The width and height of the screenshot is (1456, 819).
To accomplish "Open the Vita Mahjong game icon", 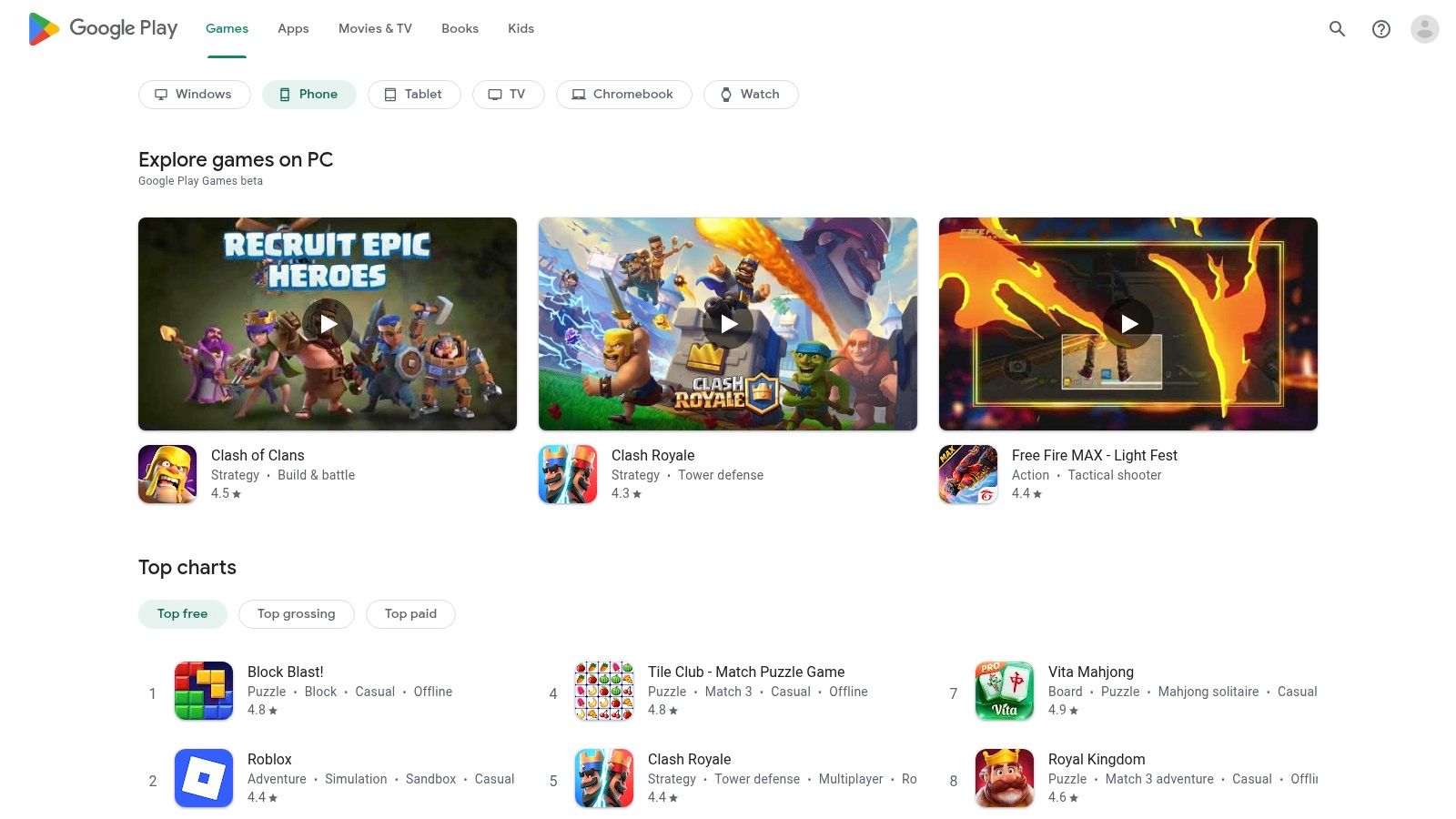I will (x=1005, y=691).
